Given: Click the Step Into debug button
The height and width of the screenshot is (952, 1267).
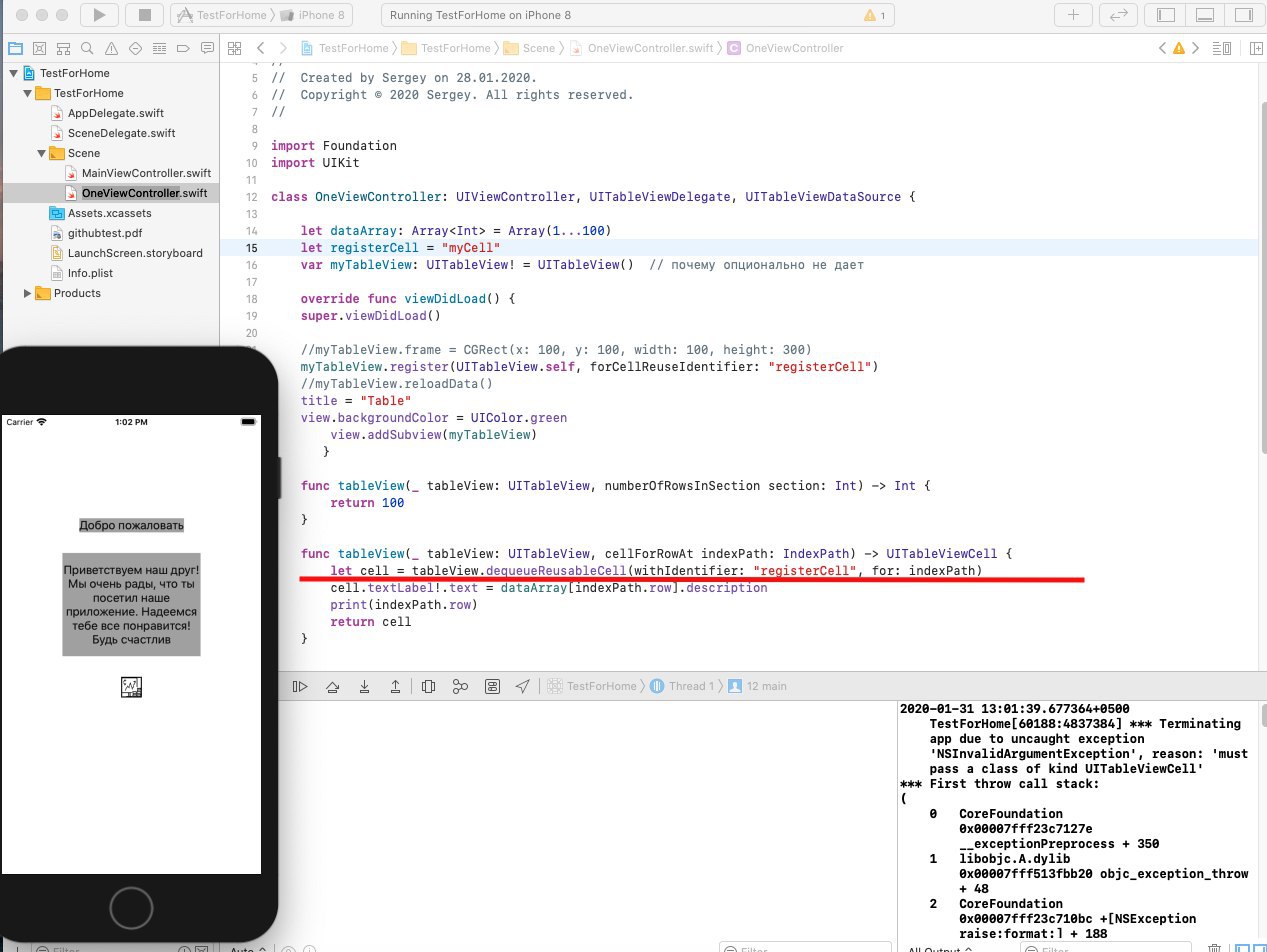Looking at the screenshot, I should [x=364, y=686].
